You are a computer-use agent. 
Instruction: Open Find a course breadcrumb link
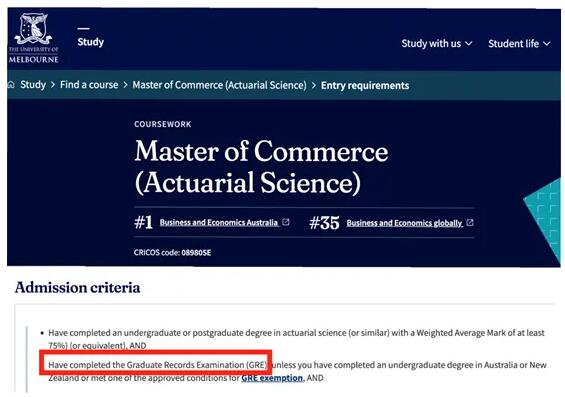(89, 85)
